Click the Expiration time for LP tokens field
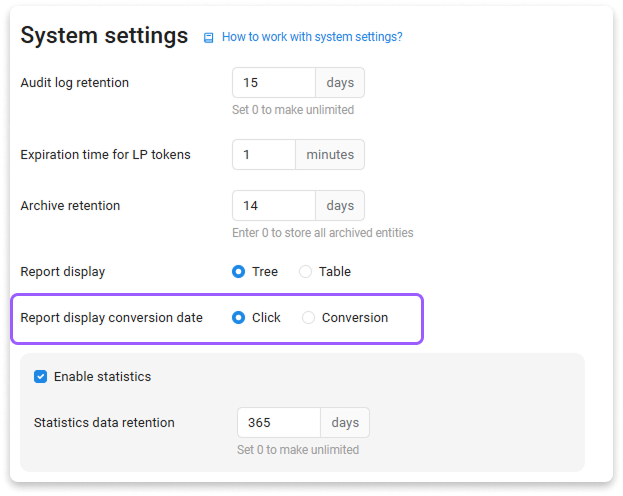623x496 pixels. click(x=263, y=154)
